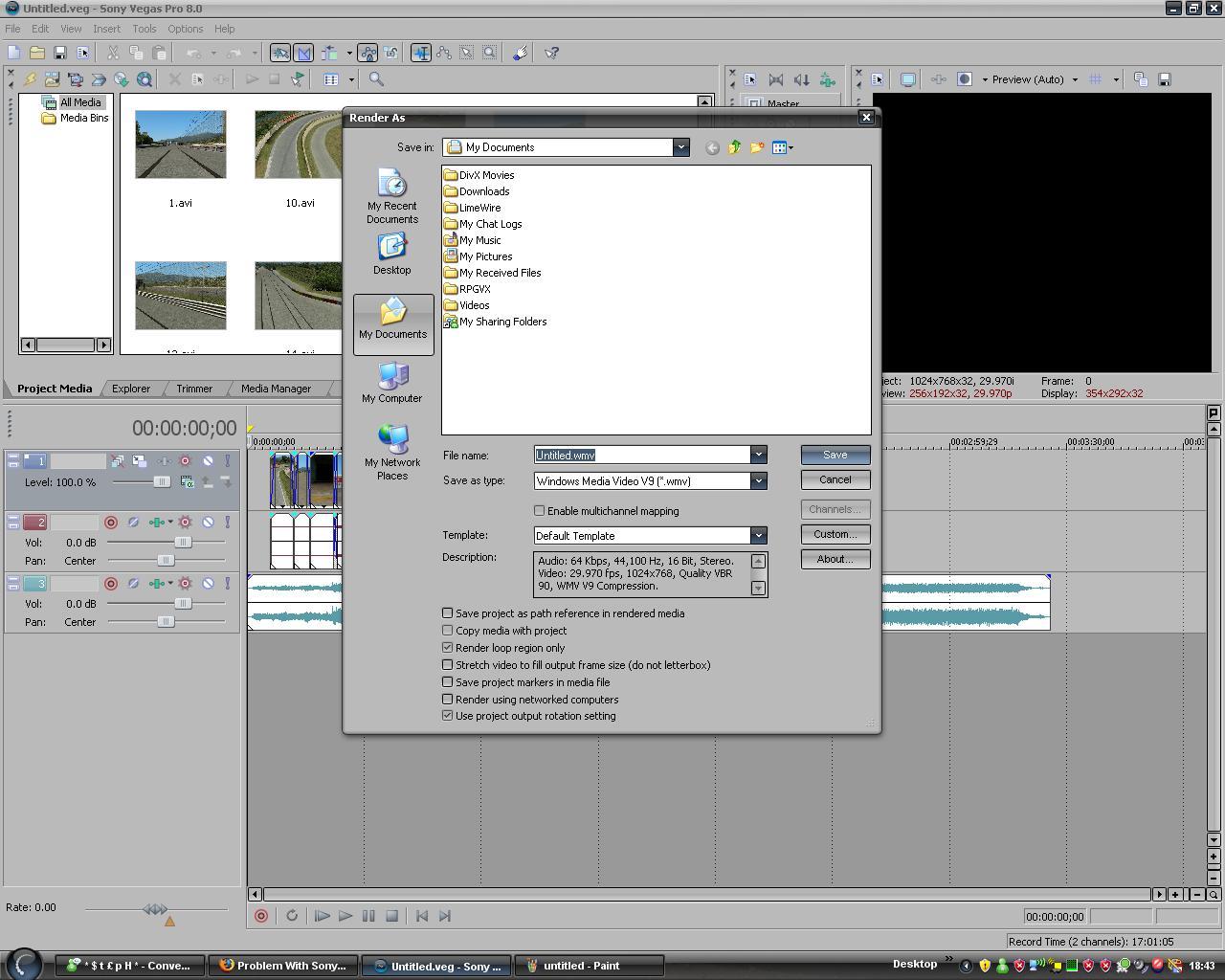Viewport: 1225px width, 980px height.
Task: Uncheck Render loop region only
Action: pos(448,648)
